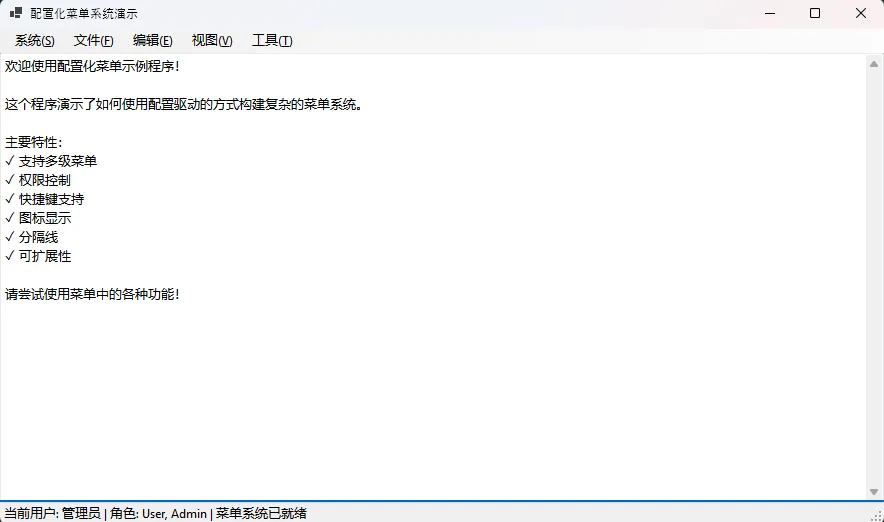Click the scrollbar down arrow

coord(874,491)
